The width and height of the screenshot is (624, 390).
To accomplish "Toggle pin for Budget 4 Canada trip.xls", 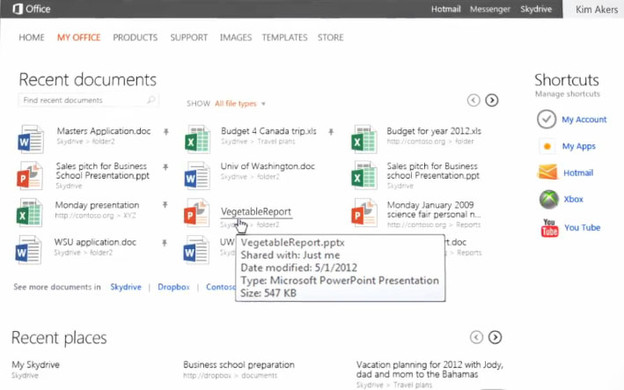I will coord(331,132).
